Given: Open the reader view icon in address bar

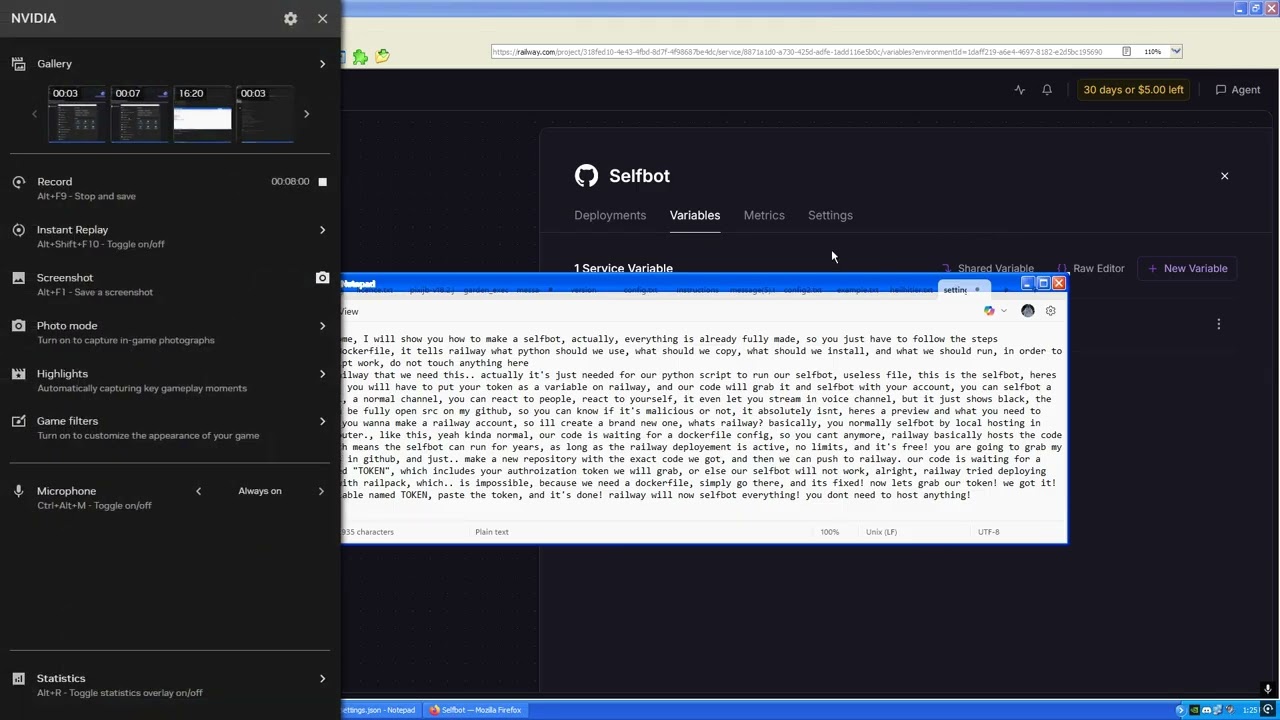Looking at the screenshot, I should pyautogui.click(x=1126, y=52).
